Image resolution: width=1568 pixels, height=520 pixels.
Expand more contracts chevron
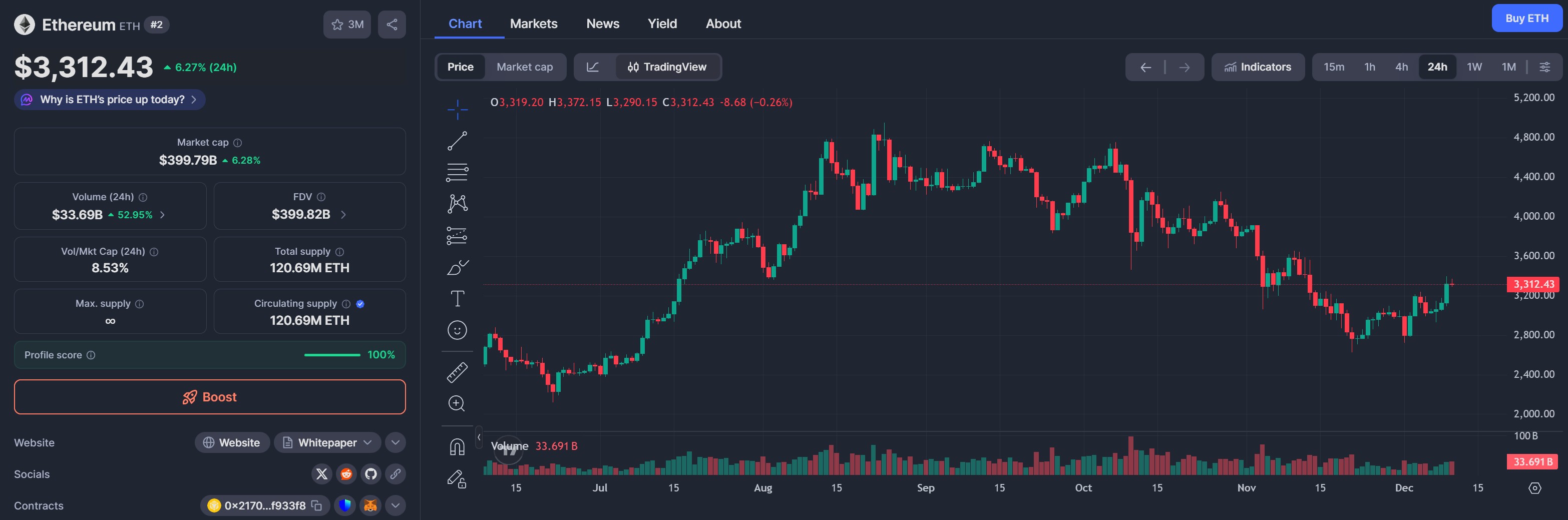click(395, 505)
